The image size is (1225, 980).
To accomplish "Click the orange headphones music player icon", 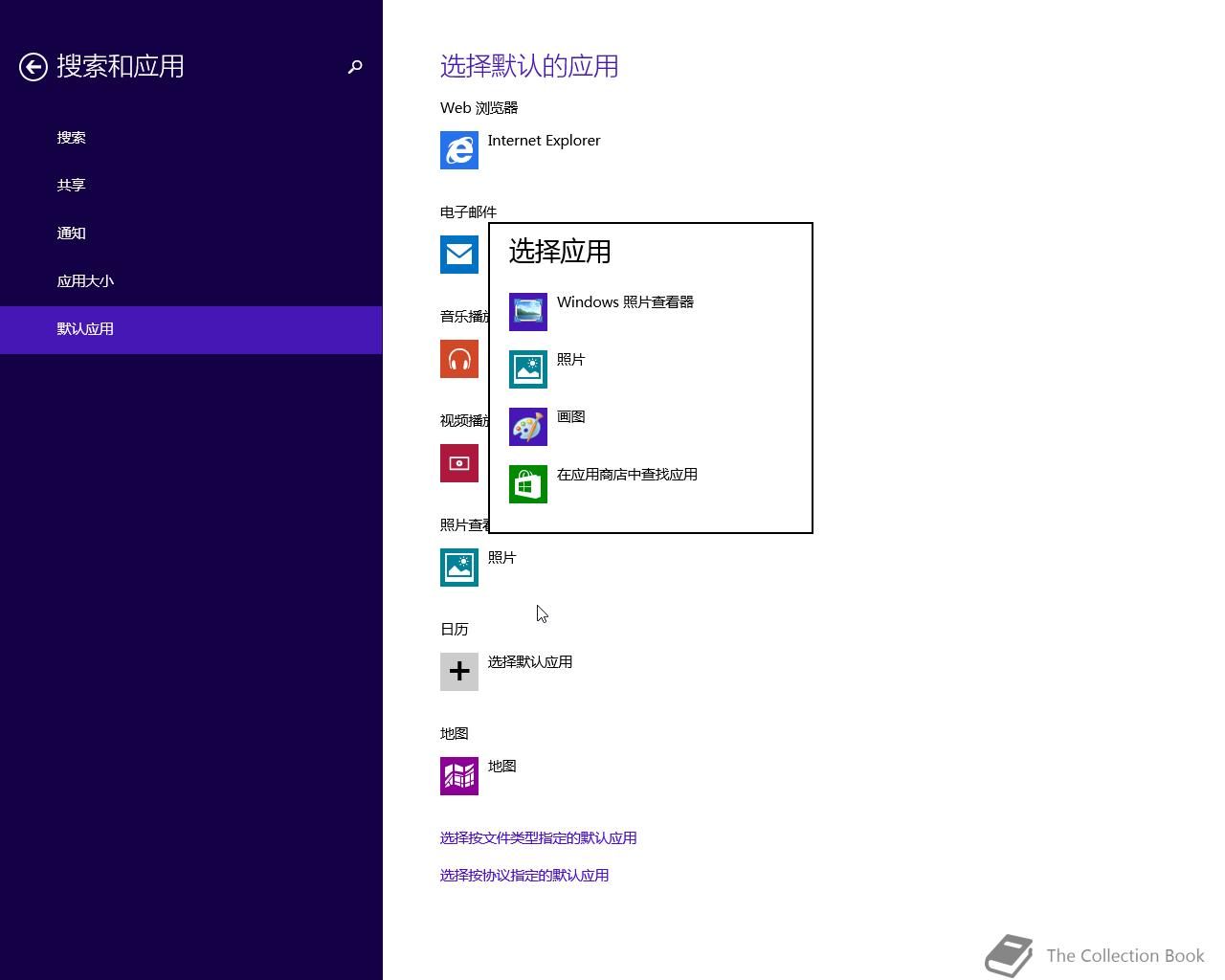I will point(459,359).
